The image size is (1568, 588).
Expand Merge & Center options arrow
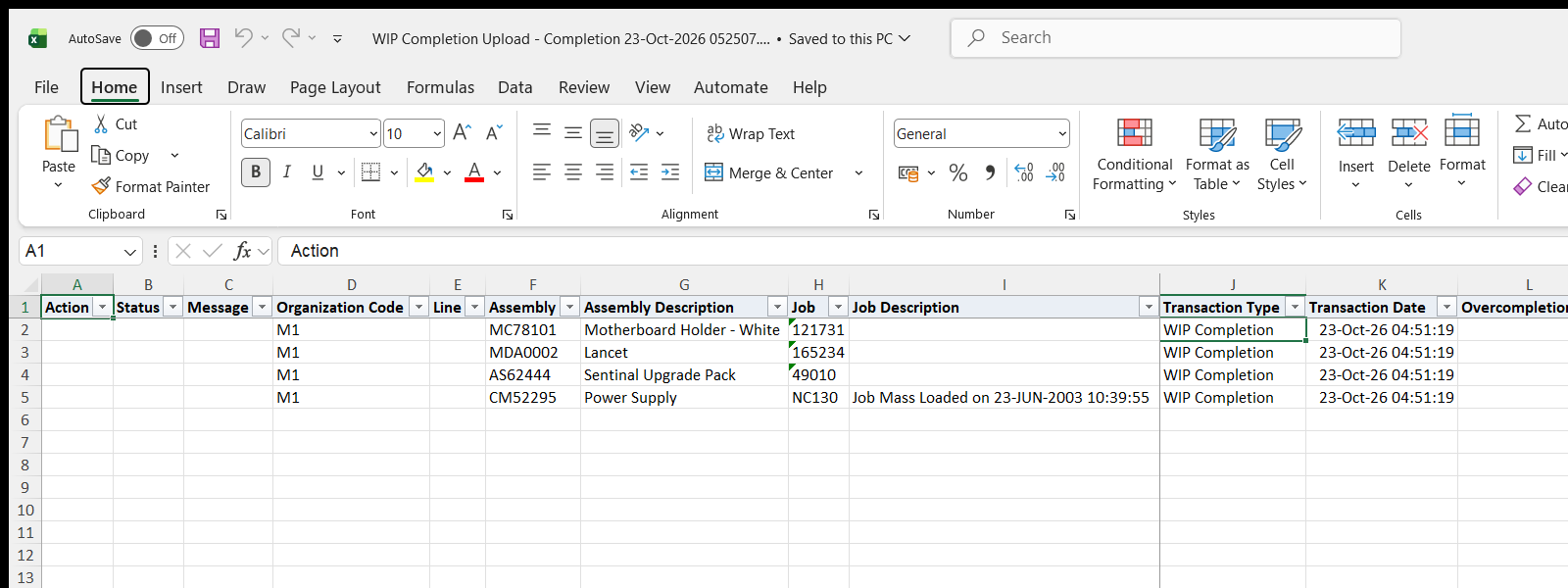[858, 173]
